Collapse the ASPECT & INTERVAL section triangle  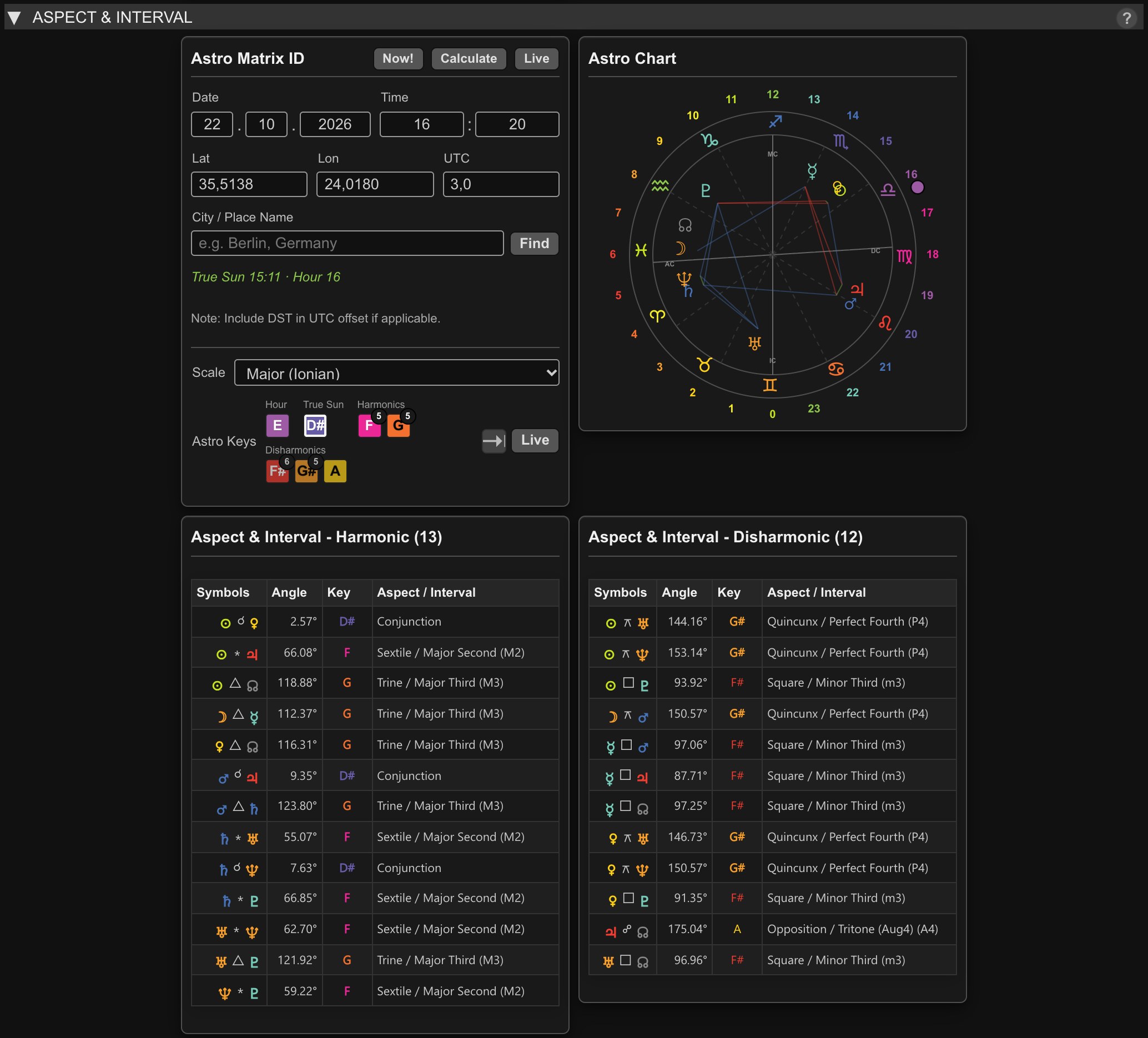[x=14, y=18]
